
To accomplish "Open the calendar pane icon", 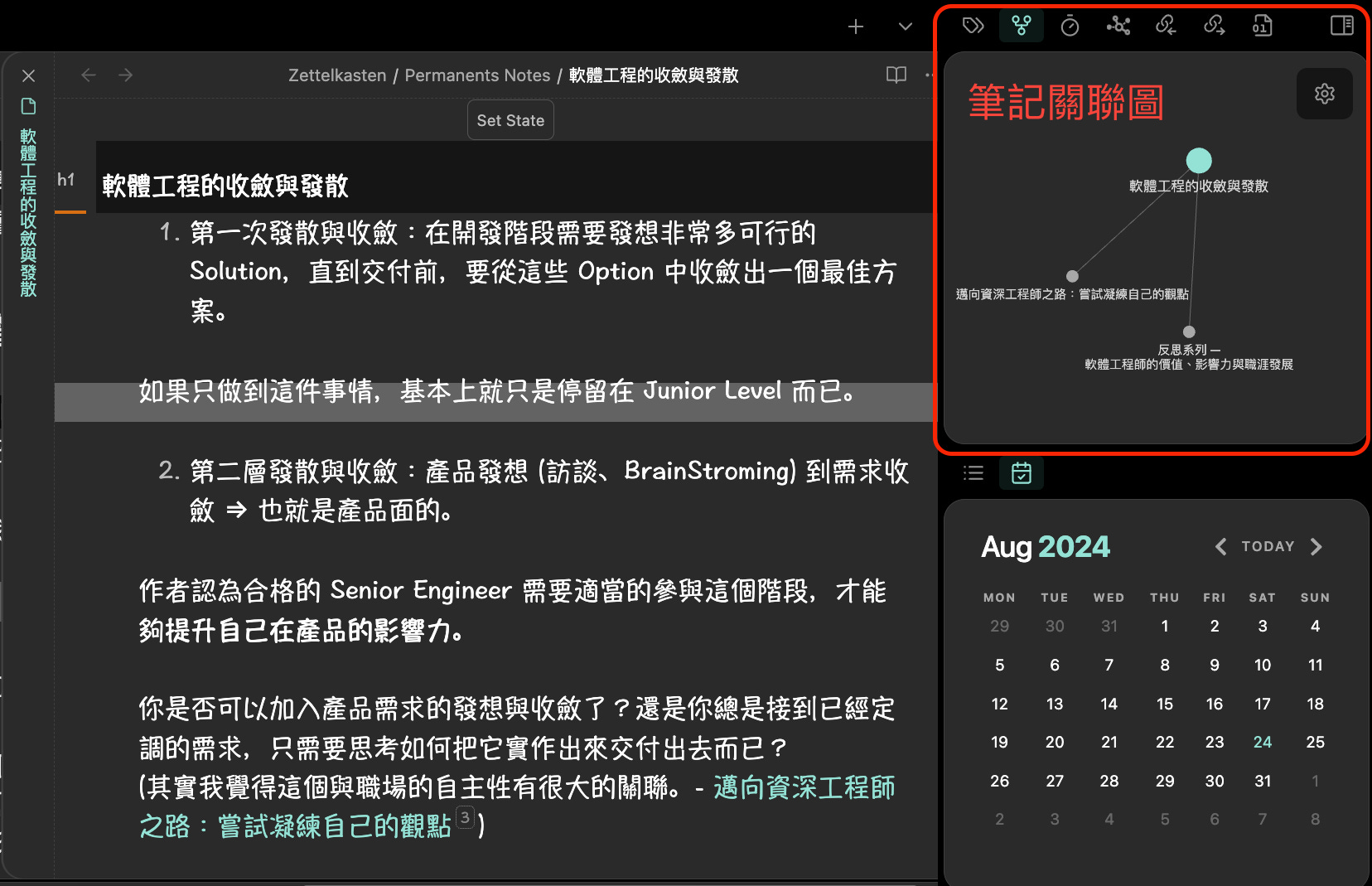I will click(1022, 473).
